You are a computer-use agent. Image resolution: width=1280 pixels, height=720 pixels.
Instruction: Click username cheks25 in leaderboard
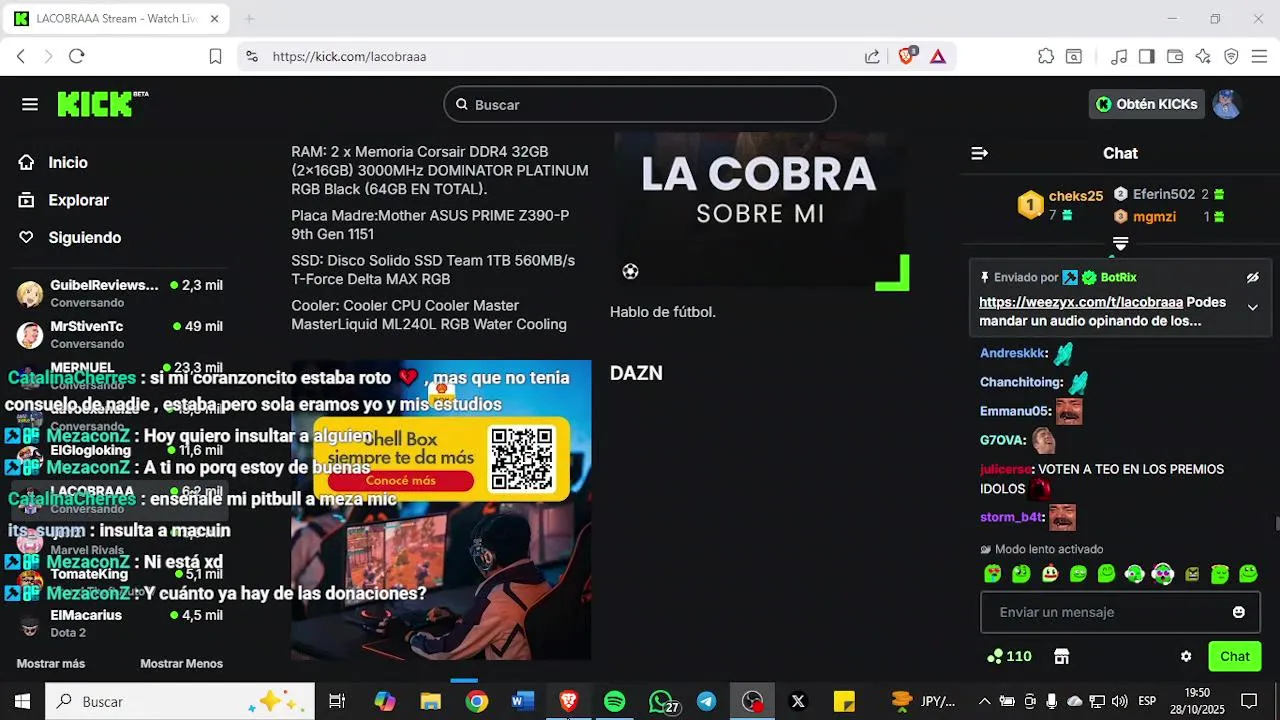point(1076,196)
